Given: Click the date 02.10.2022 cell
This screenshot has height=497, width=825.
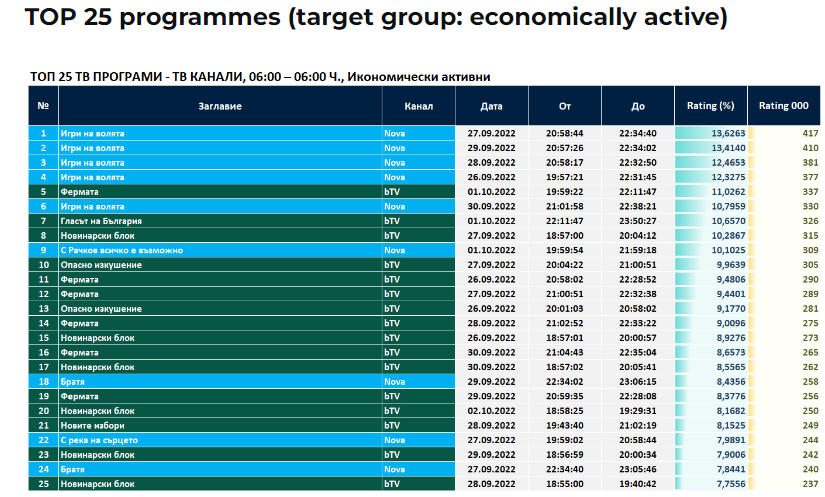Looking at the screenshot, I should tap(491, 411).
